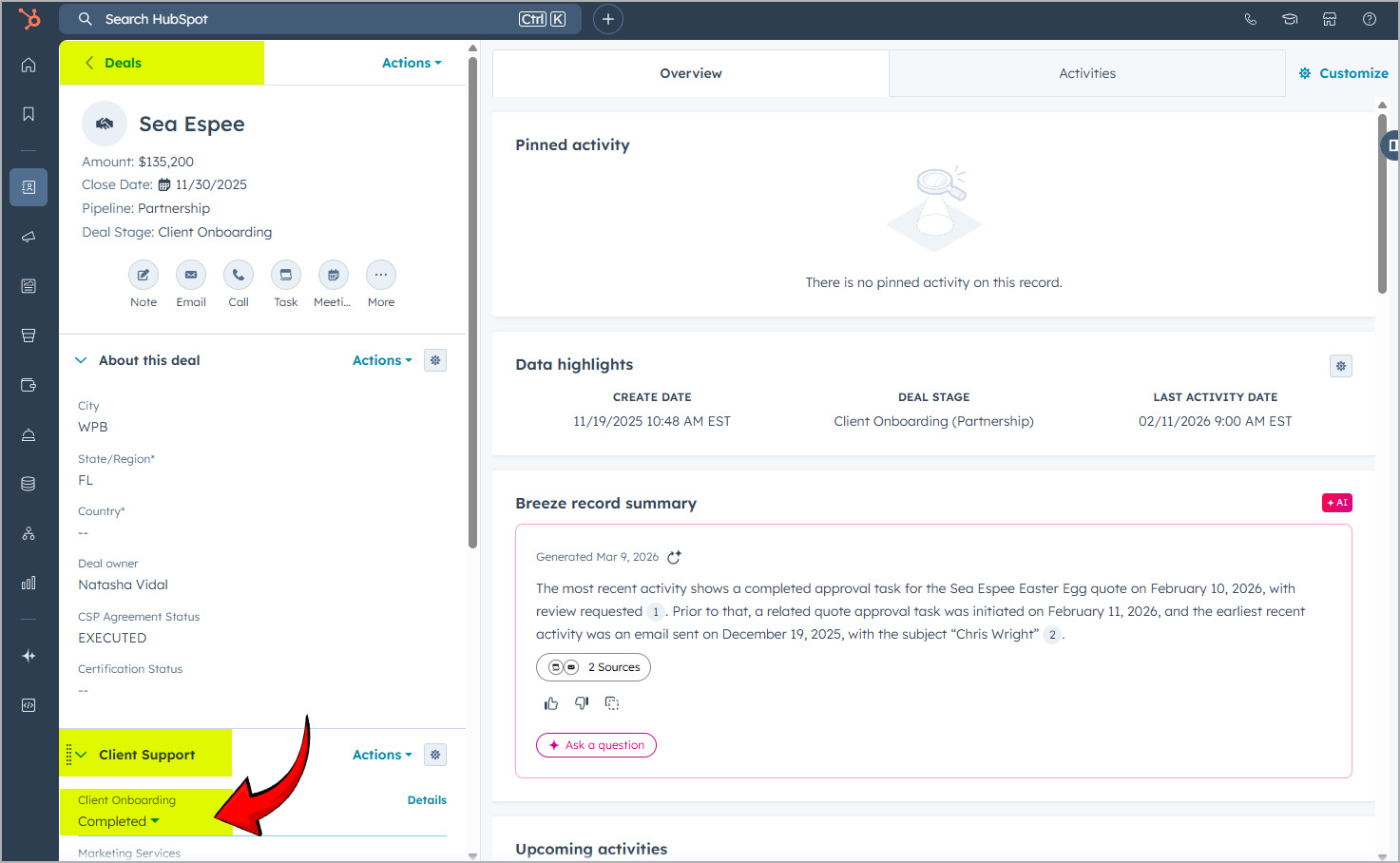Click the HubSpot sprocket logo
Screen dimensions: 1400x863
[29, 18]
